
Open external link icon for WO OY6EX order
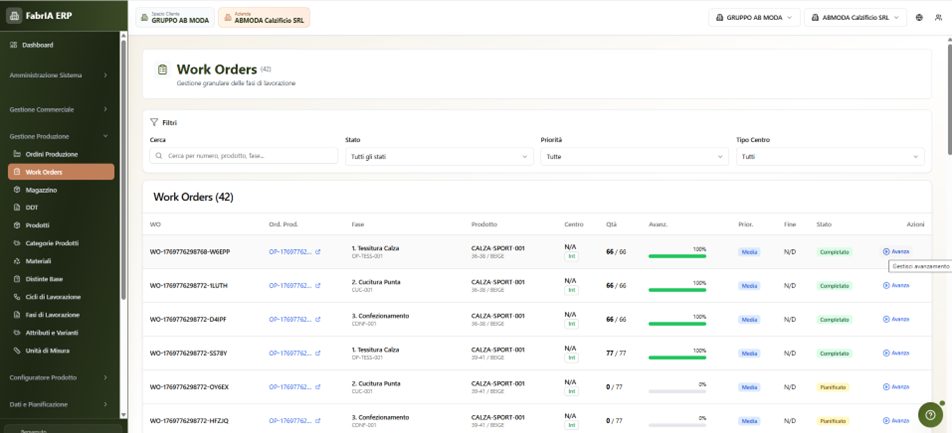[x=318, y=387]
